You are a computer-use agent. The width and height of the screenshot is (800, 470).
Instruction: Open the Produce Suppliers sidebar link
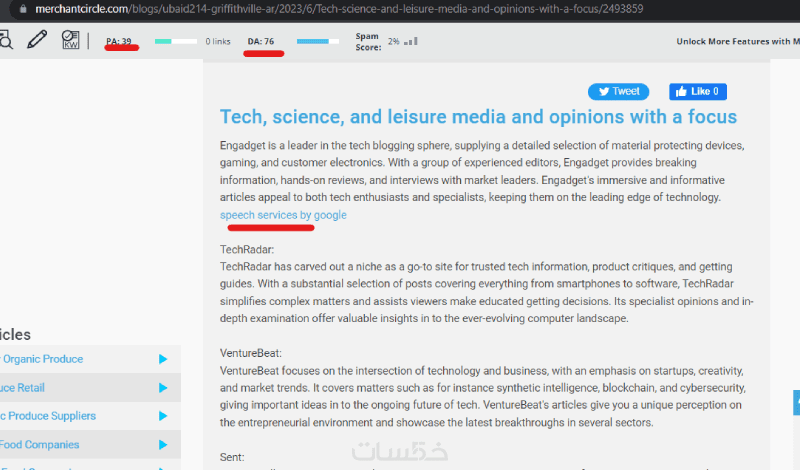48,416
